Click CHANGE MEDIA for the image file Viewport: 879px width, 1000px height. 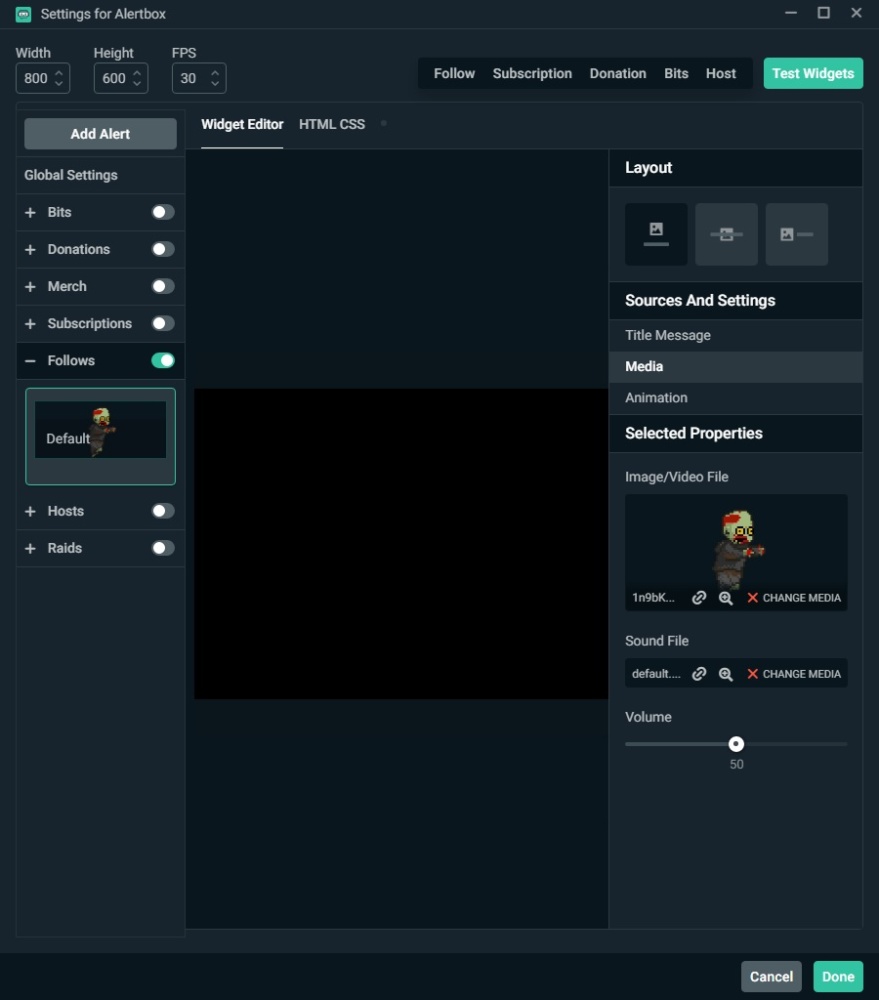tap(801, 598)
